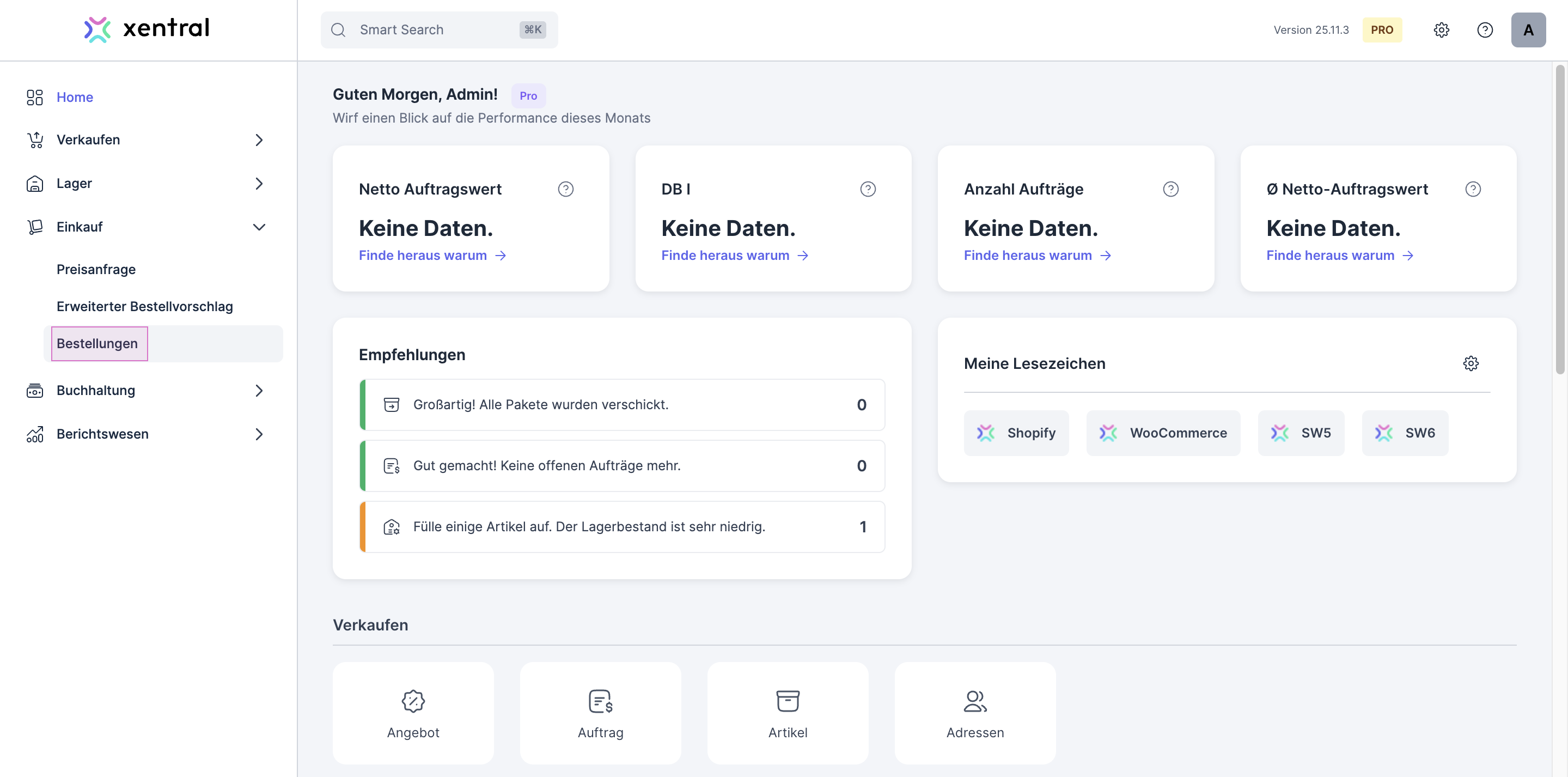
Task: Expand the Verkaufen sidebar menu
Action: click(259, 140)
